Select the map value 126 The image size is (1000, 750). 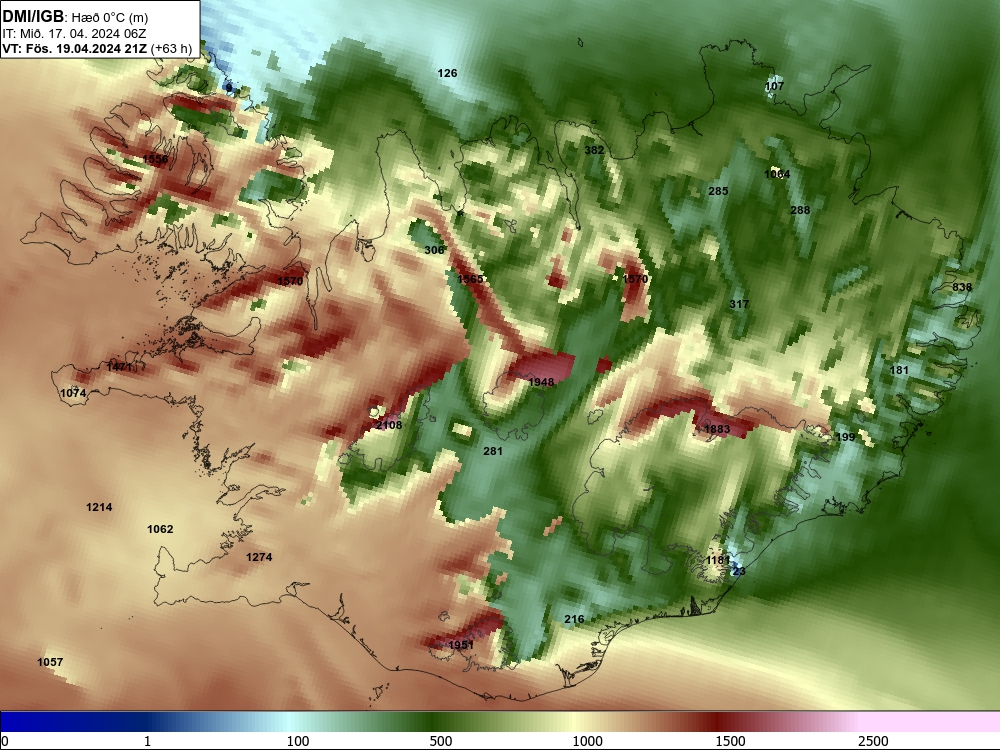[447, 73]
